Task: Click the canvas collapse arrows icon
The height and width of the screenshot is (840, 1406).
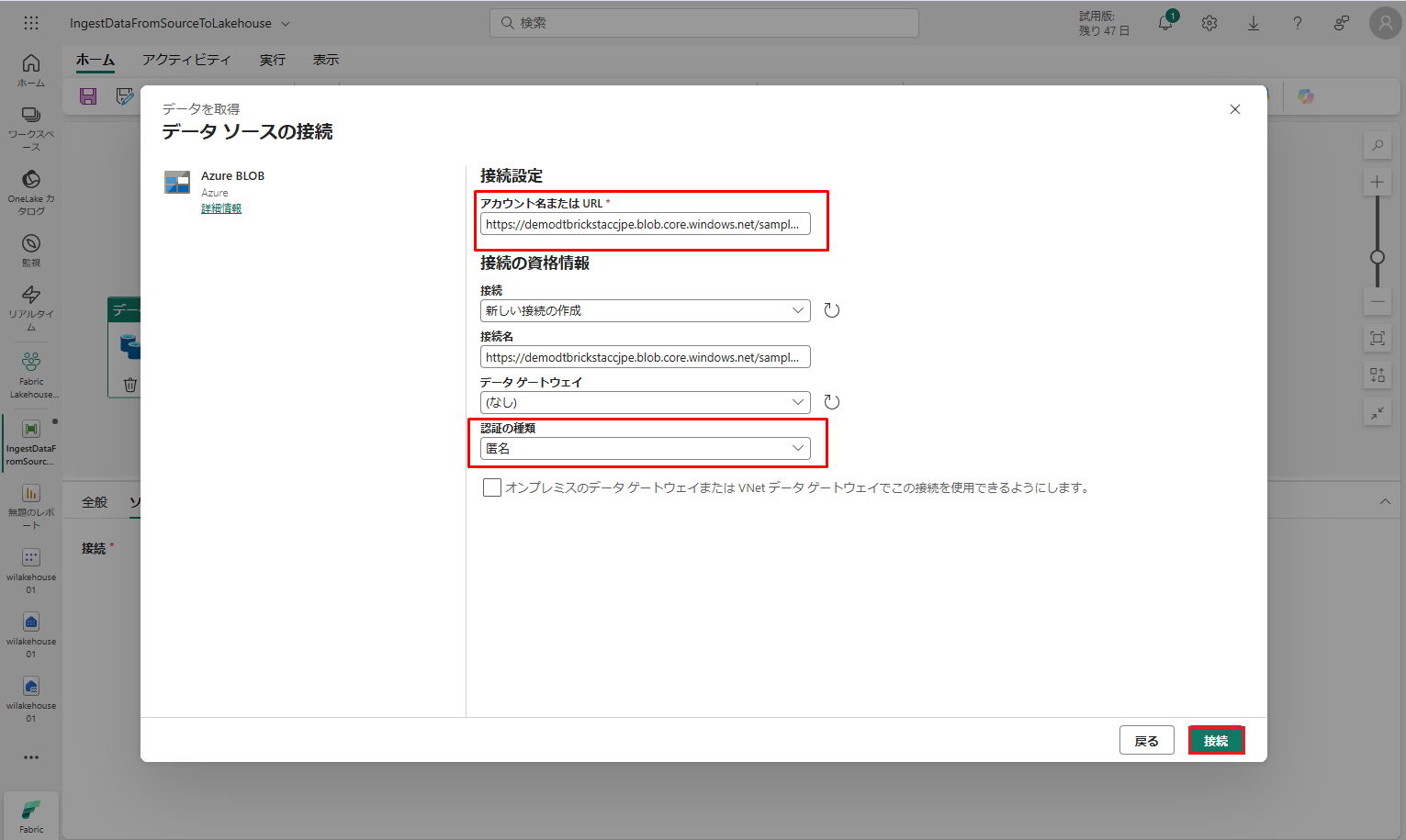Action: coord(1378,412)
